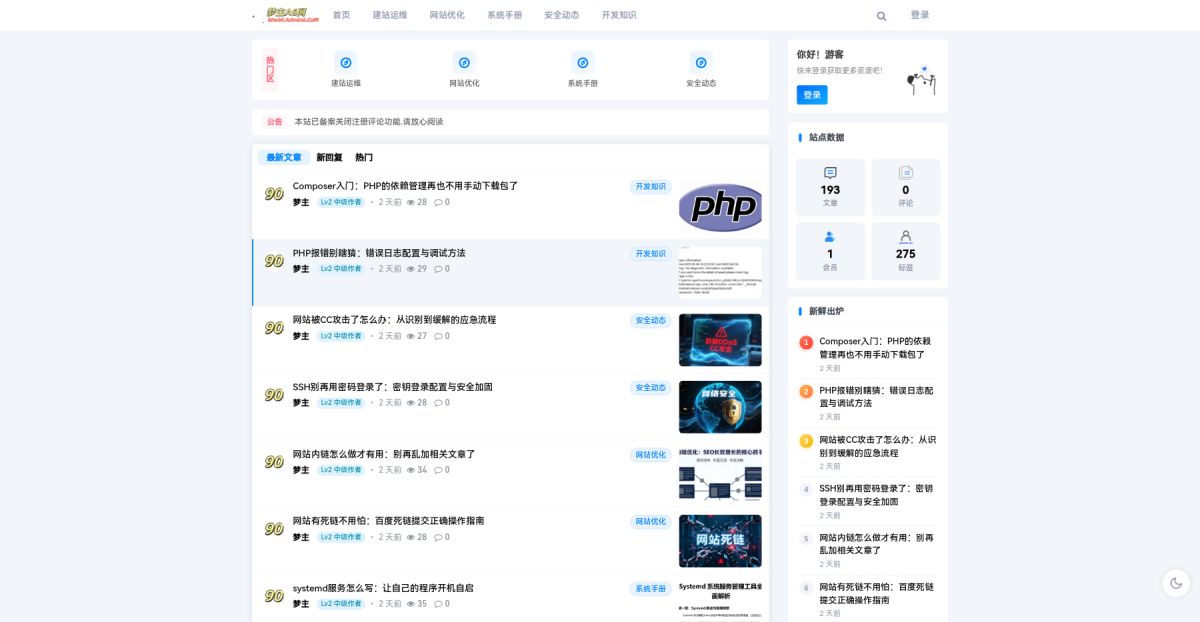Switch to the 热门 tab
Screen dimensions: 1200x622
tap(364, 158)
